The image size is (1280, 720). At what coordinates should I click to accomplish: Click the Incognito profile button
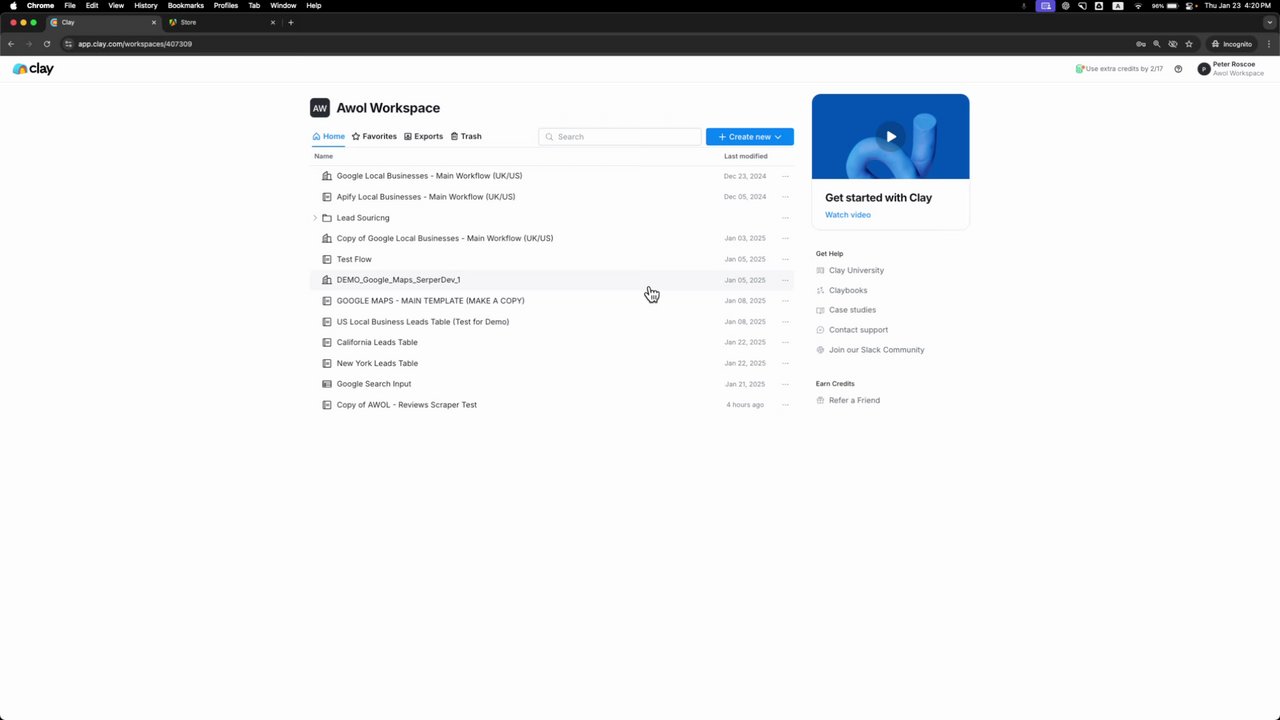pos(1231,44)
